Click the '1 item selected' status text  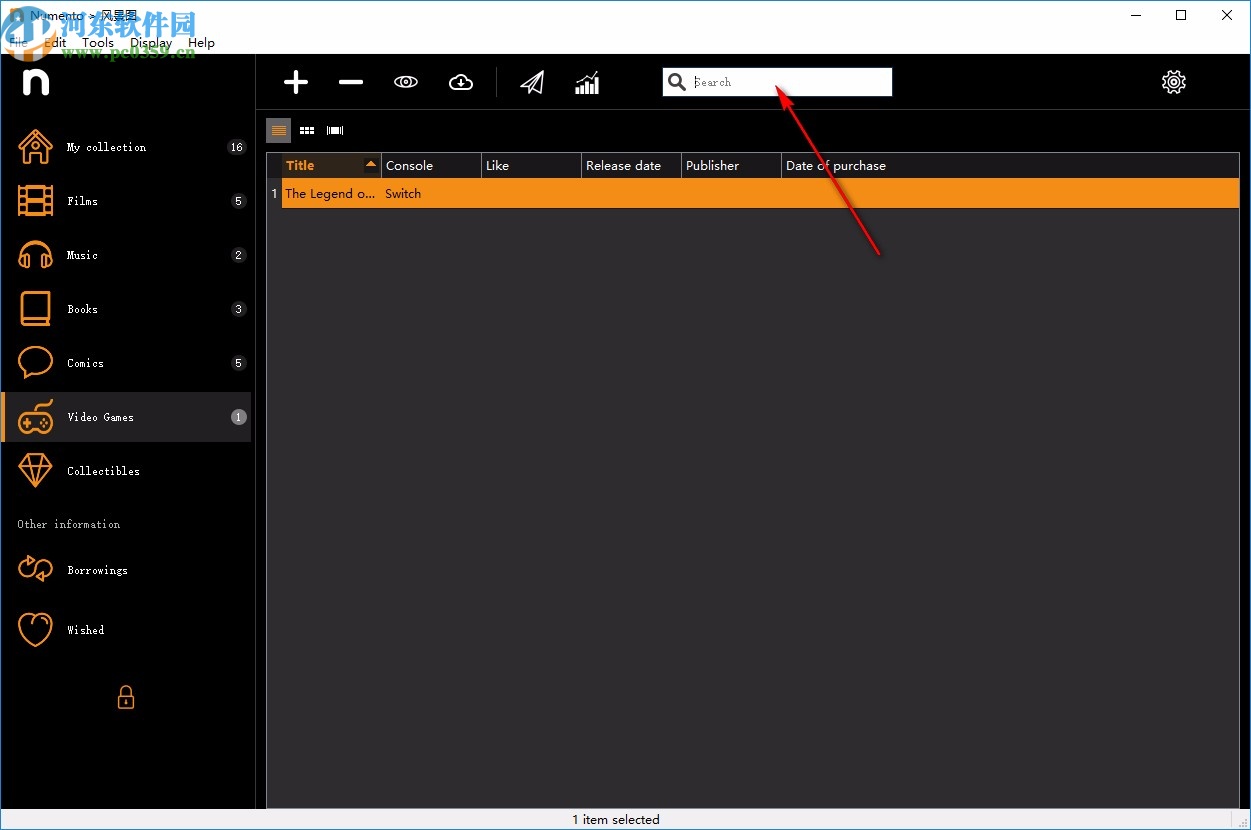616,820
